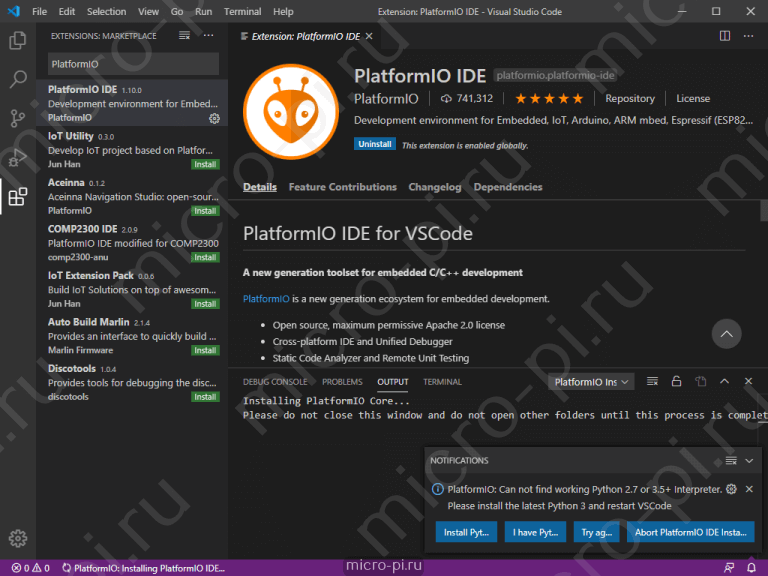Install the IoT Utility extension

[x=205, y=165]
